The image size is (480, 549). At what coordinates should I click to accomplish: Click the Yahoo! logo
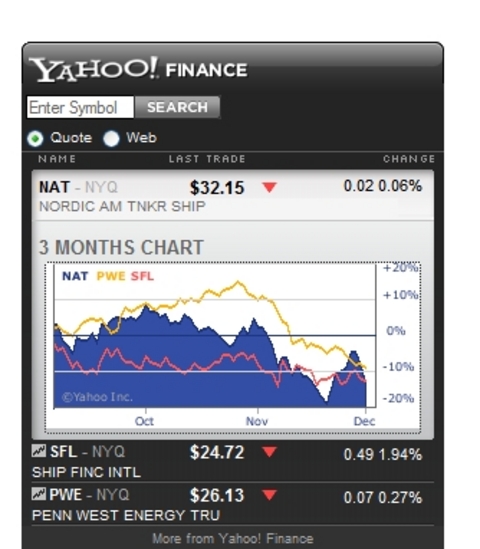click(93, 69)
